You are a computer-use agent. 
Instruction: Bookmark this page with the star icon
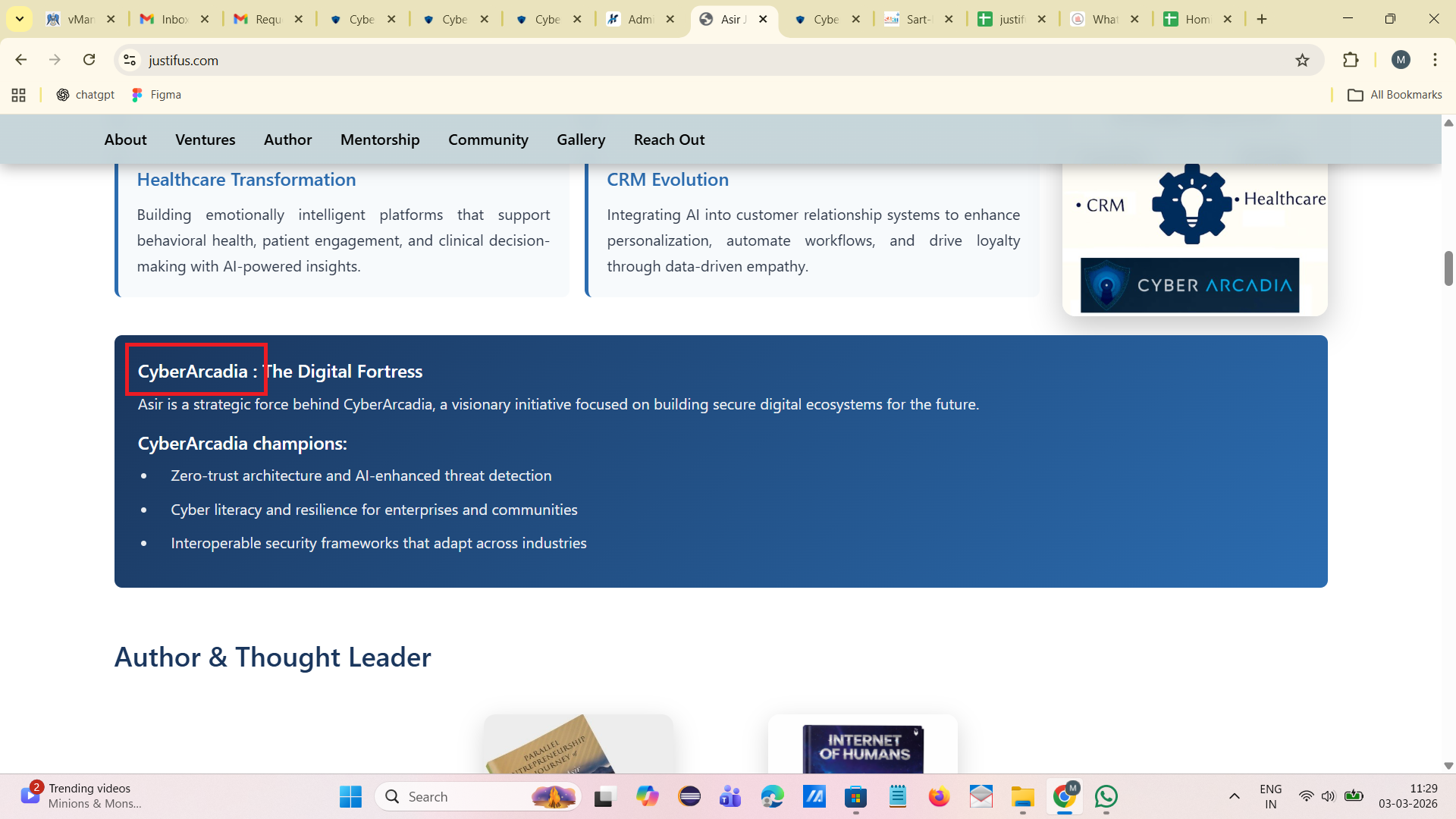[x=1302, y=60]
